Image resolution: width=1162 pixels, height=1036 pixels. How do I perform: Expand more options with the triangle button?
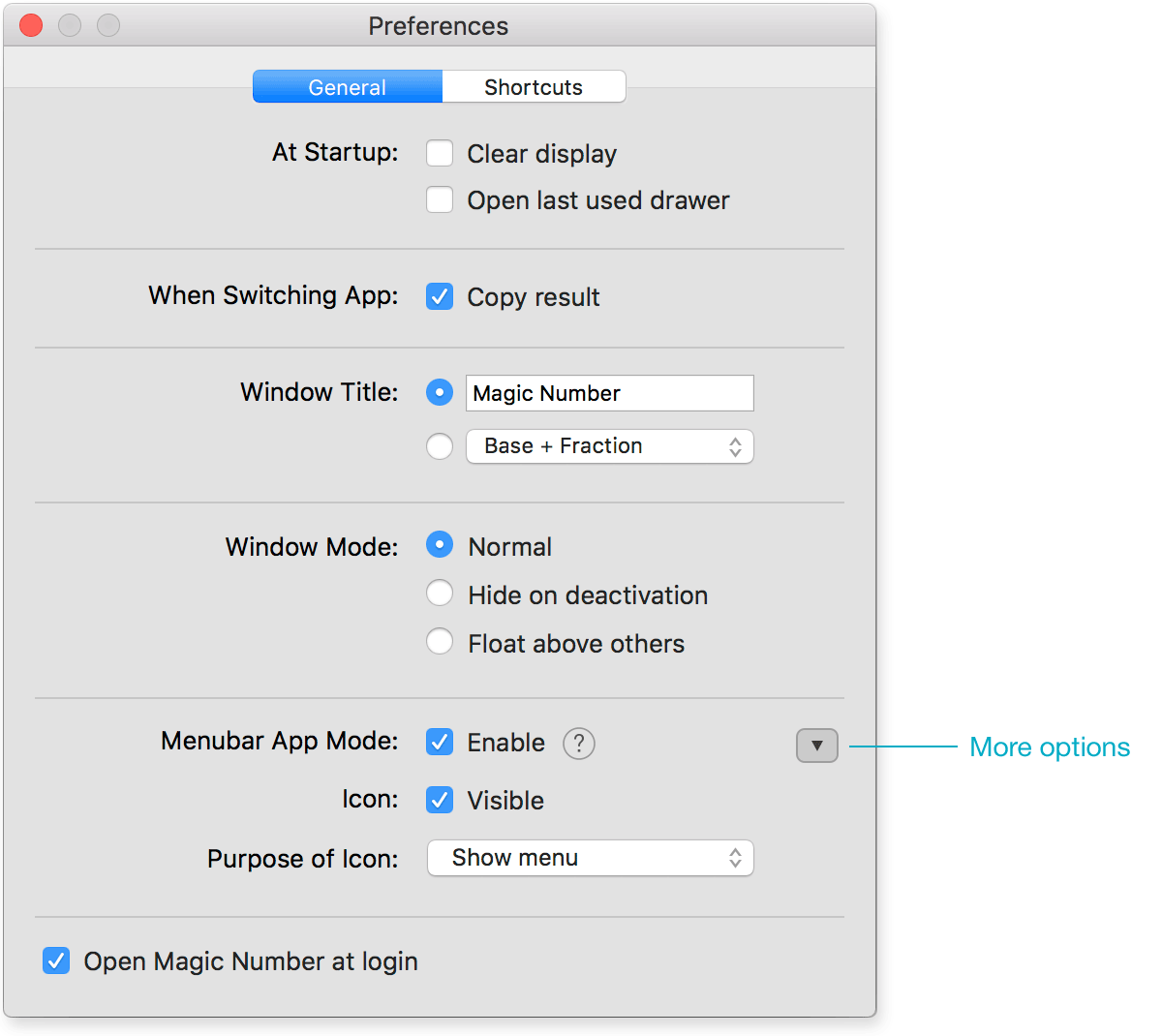(817, 746)
